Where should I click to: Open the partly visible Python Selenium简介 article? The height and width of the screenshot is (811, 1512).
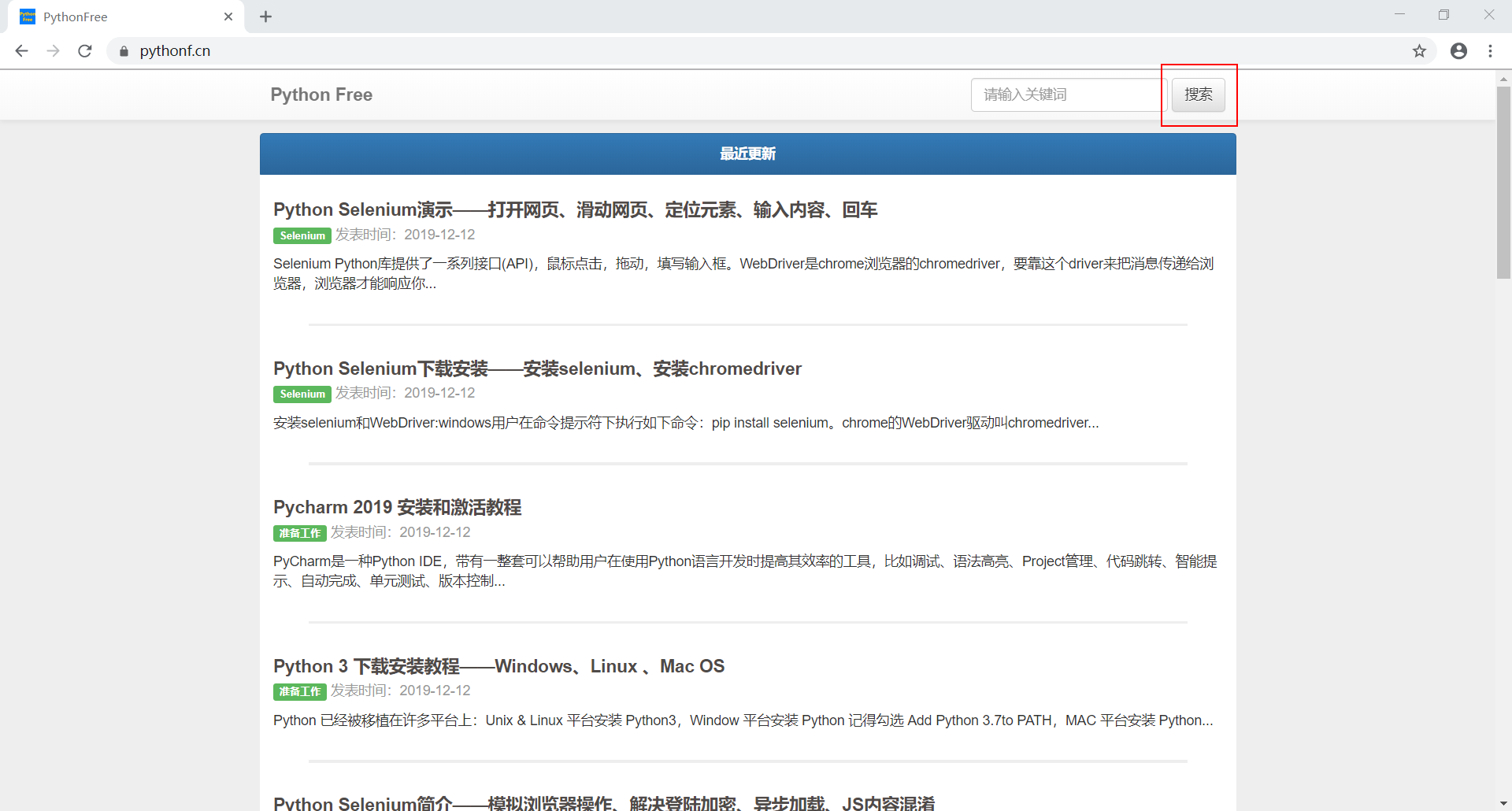[x=604, y=802]
